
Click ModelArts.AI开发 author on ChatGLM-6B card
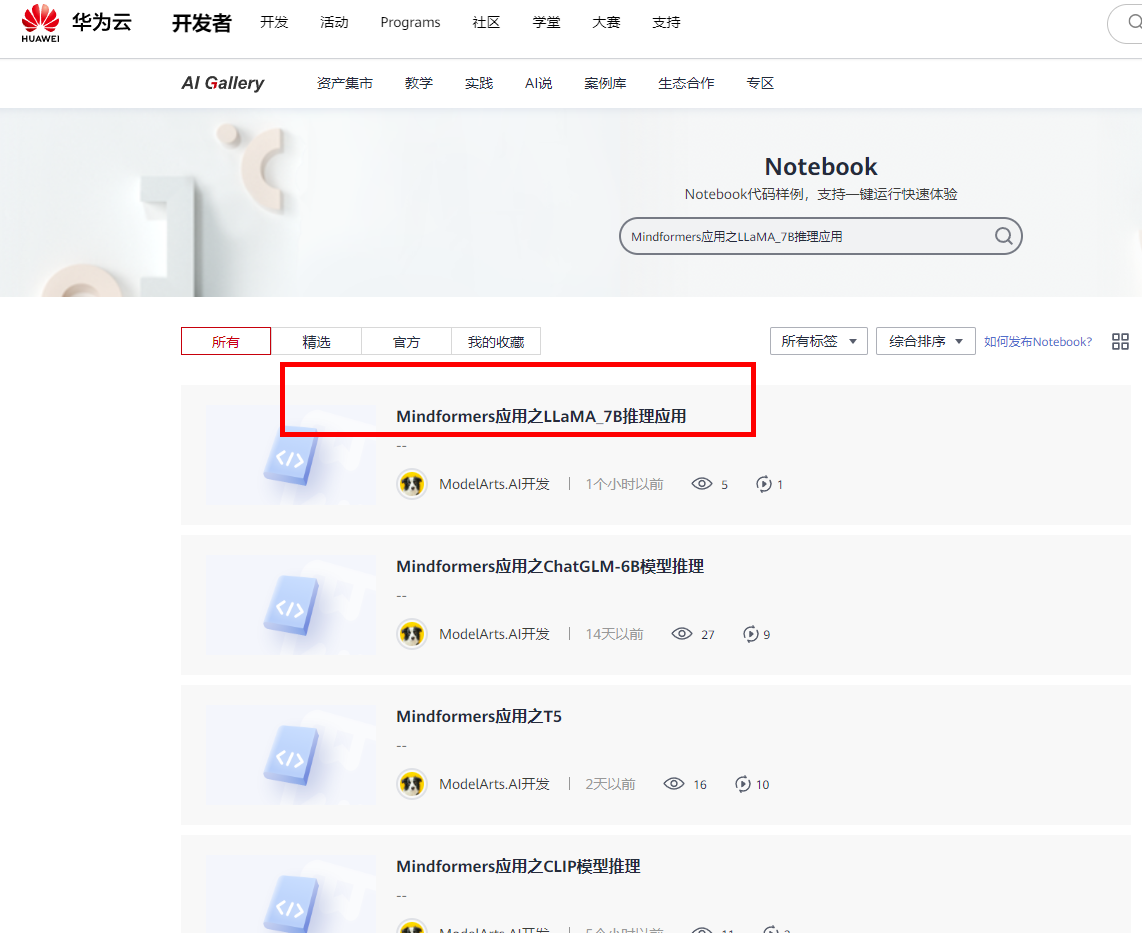pyautogui.click(x=495, y=634)
